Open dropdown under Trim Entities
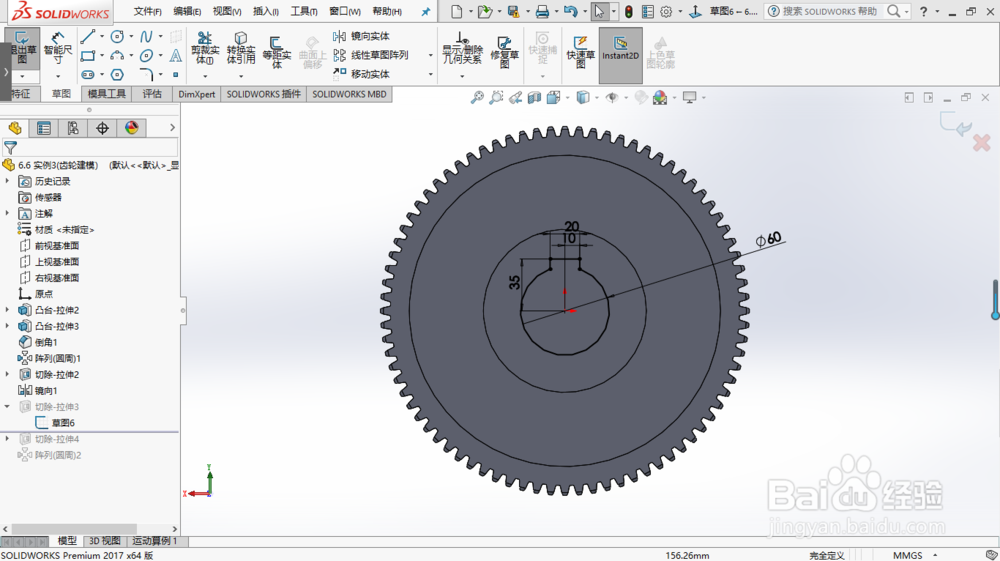 (205, 76)
